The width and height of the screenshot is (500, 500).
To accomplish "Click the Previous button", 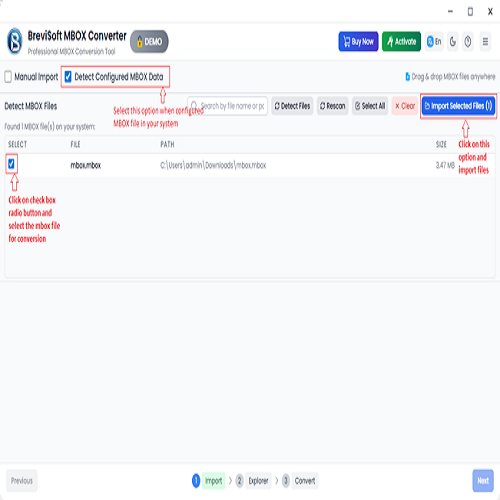I will coord(22,481).
